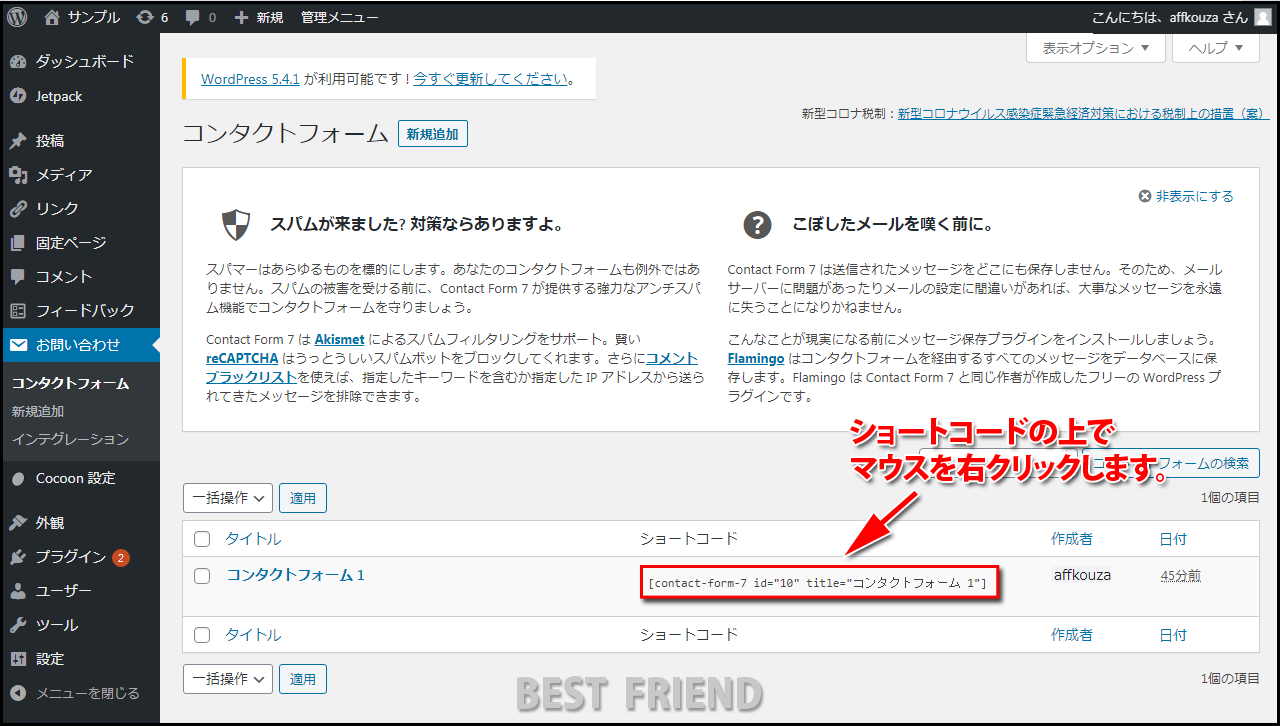Click the user avatar at top right
1280x726 pixels.
(x=1263, y=17)
